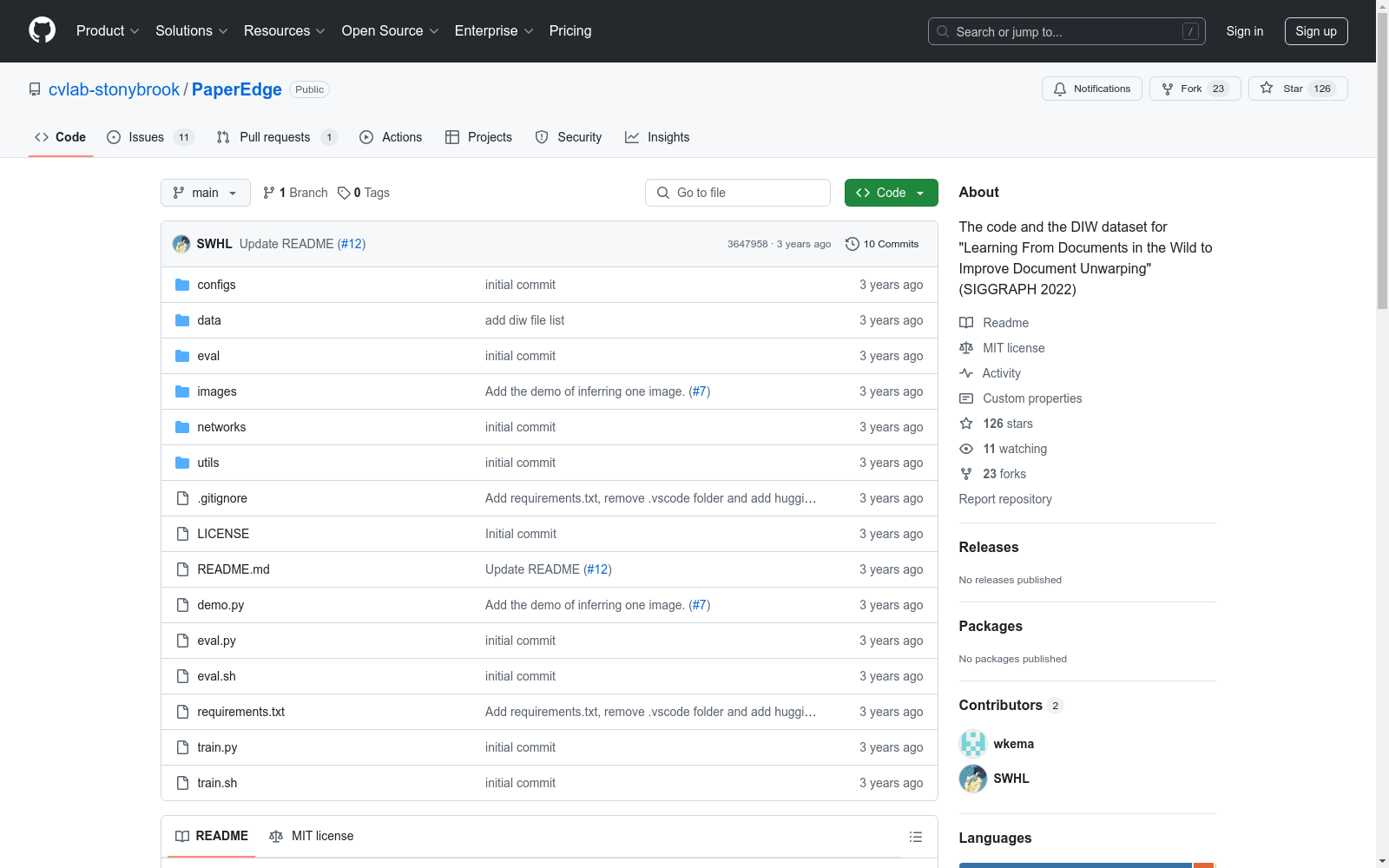
Task: Open the Projects tab
Action: (478, 137)
